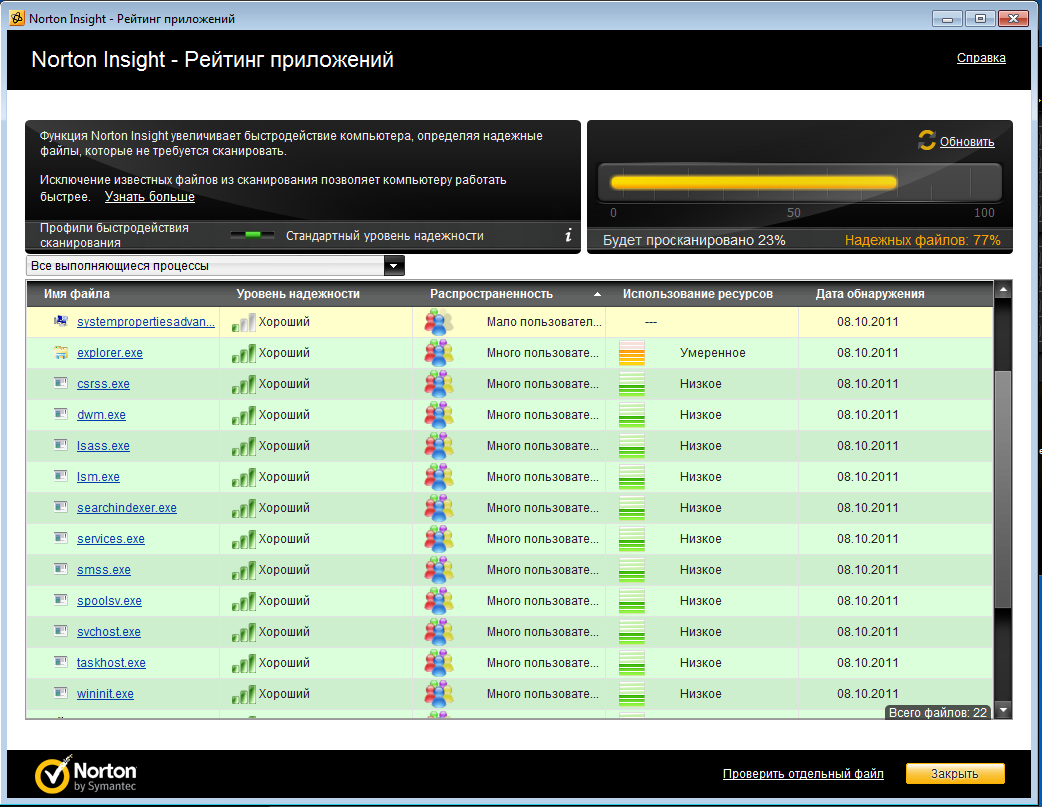Click the file icon beside csrss.exe
This screenshot has width=1042, height=807.
[x=61, y=383]
